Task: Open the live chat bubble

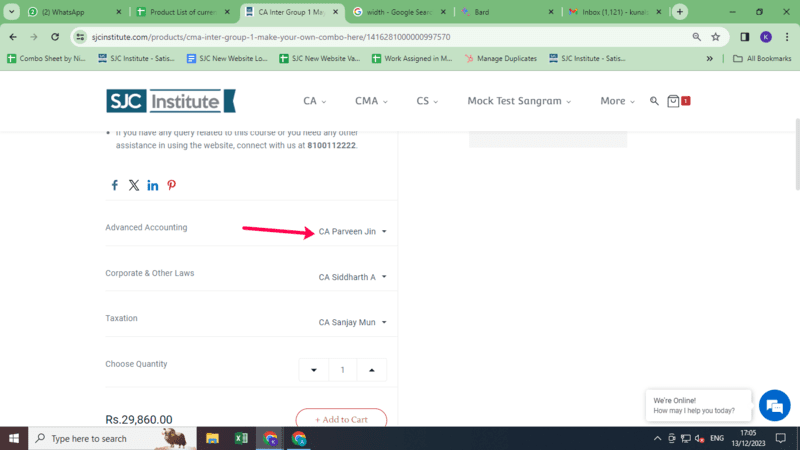Action: click(x=774, y=405)
